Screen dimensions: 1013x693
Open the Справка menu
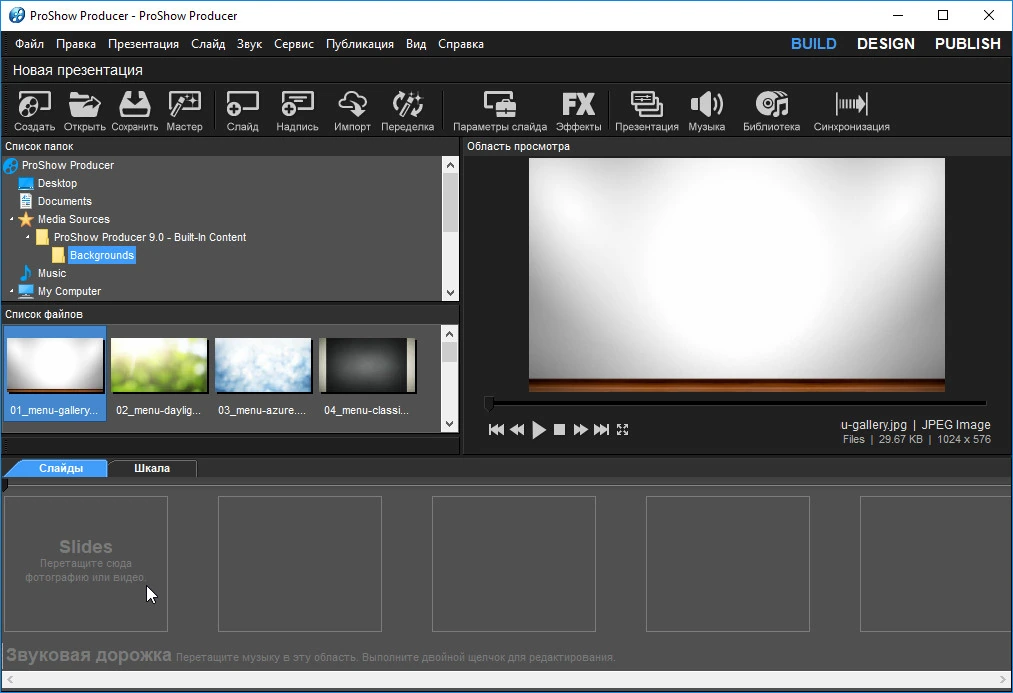(x=461, y=44)
